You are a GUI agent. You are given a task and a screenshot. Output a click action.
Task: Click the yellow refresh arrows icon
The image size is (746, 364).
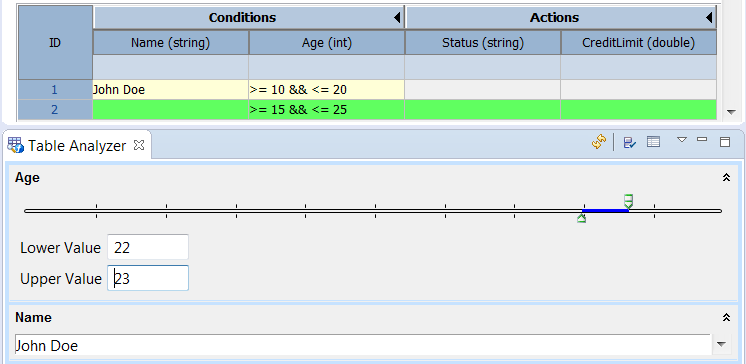(x=599, y=142)
